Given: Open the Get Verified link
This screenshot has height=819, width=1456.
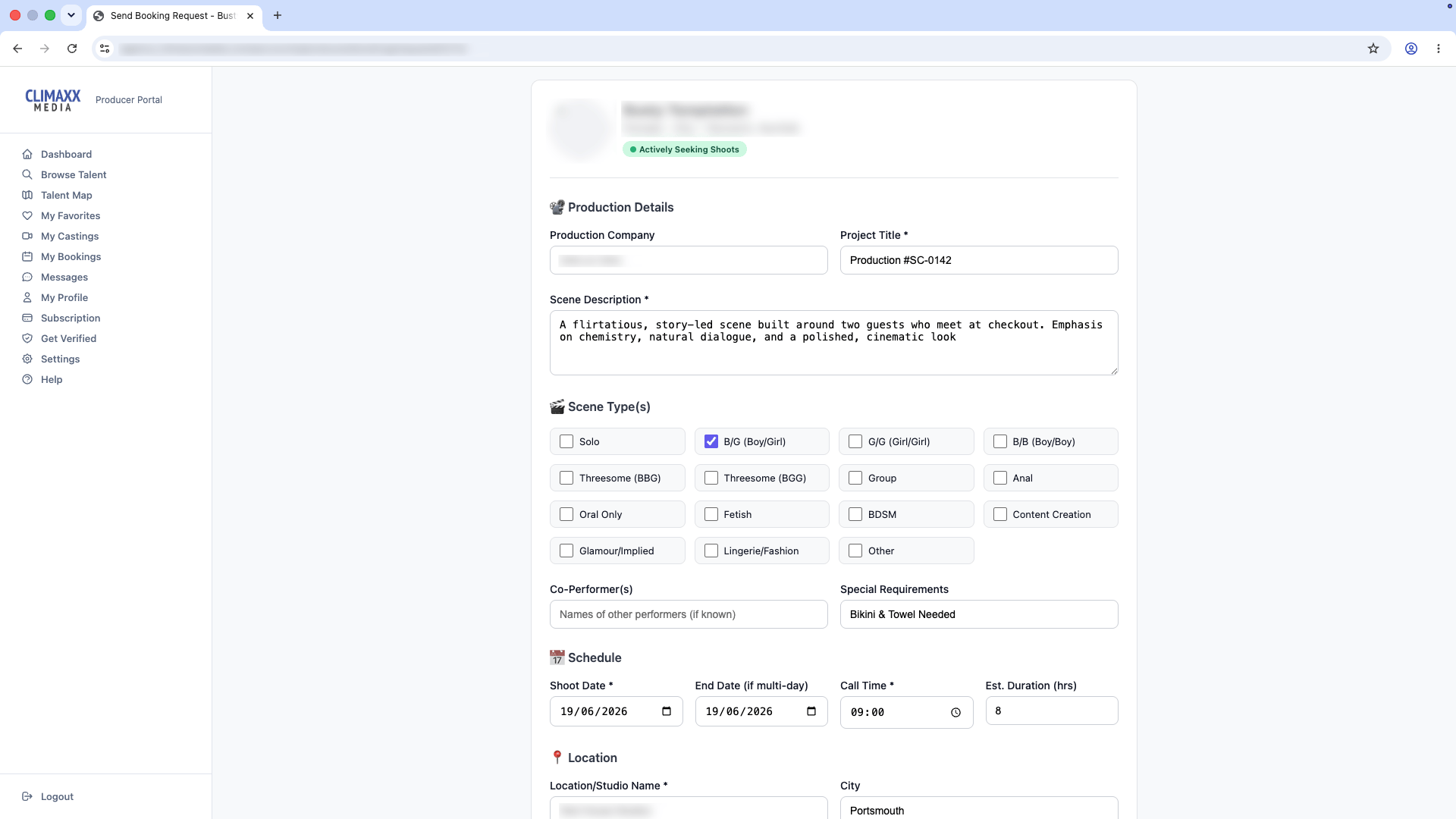Looking at the screenshot, I should click(68, 338).
